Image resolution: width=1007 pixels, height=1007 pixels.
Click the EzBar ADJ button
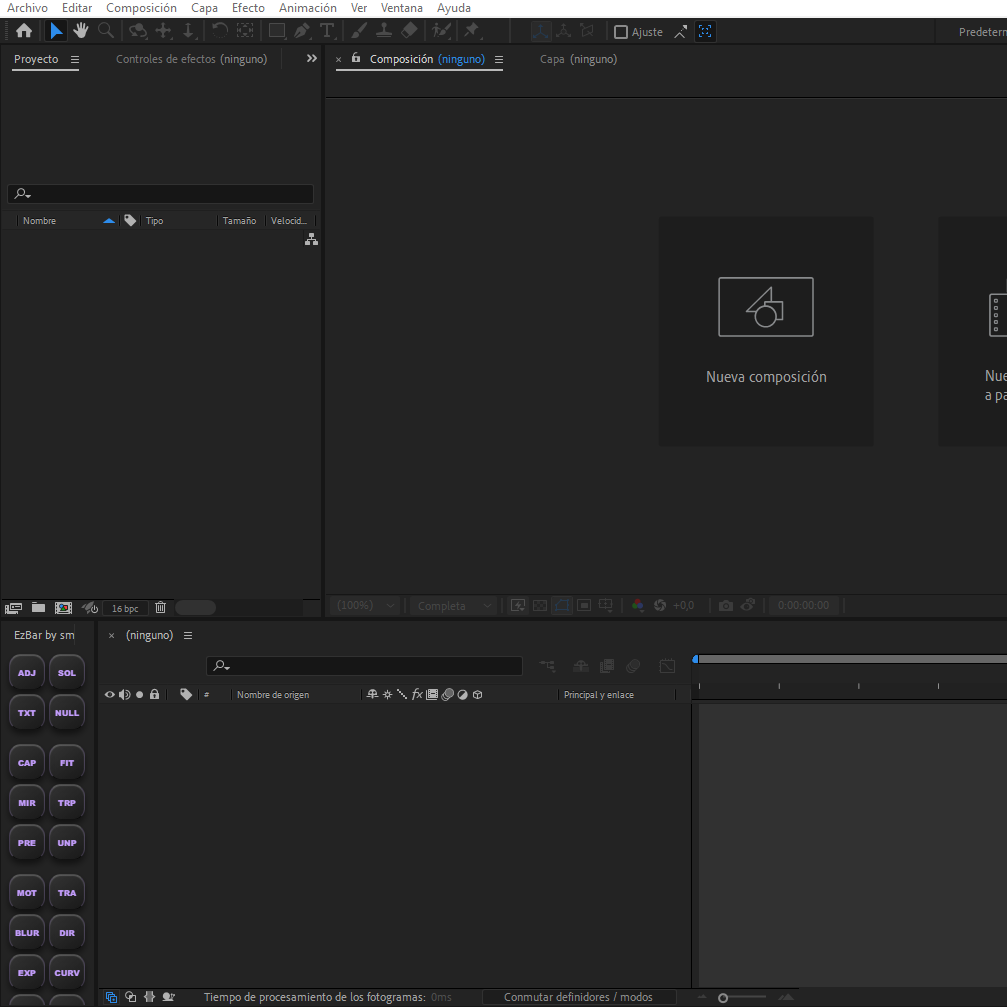(27, 672)
